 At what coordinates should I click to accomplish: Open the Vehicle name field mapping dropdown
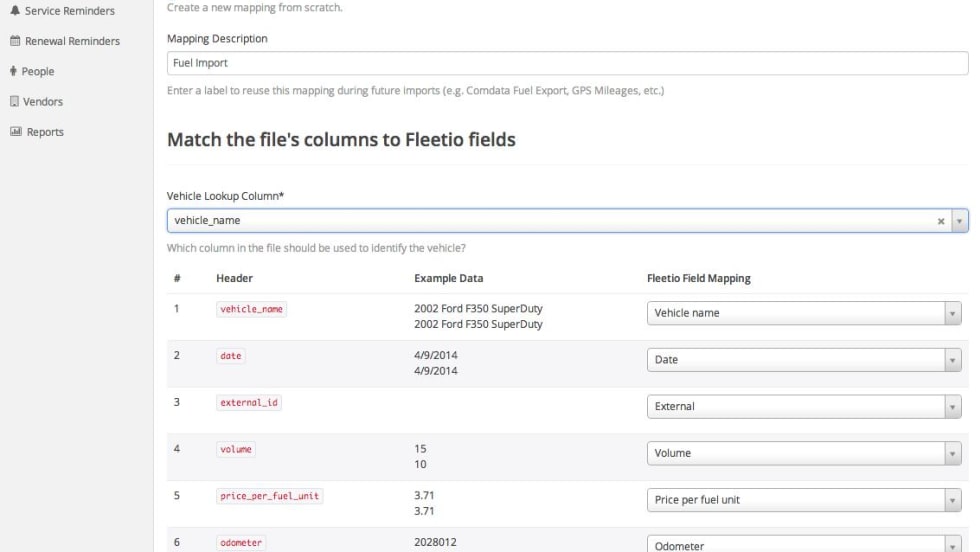[x=804, y=313]
